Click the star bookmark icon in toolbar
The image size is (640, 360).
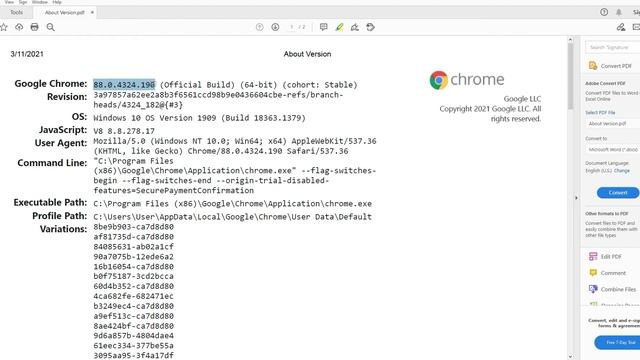pyautogui.click(x=4, y=27)
